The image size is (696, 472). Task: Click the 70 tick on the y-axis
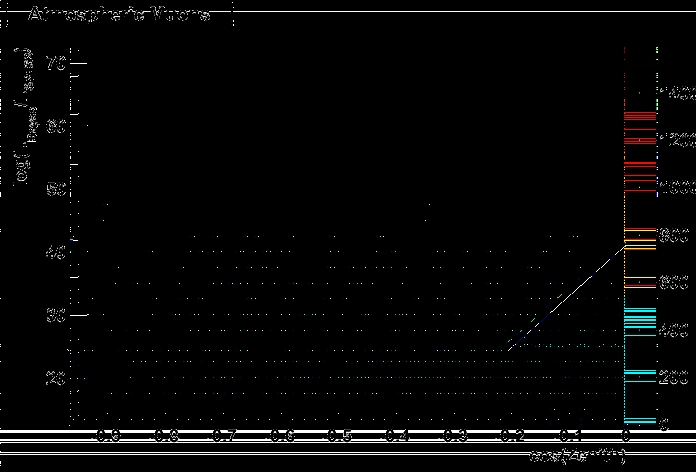54,64
